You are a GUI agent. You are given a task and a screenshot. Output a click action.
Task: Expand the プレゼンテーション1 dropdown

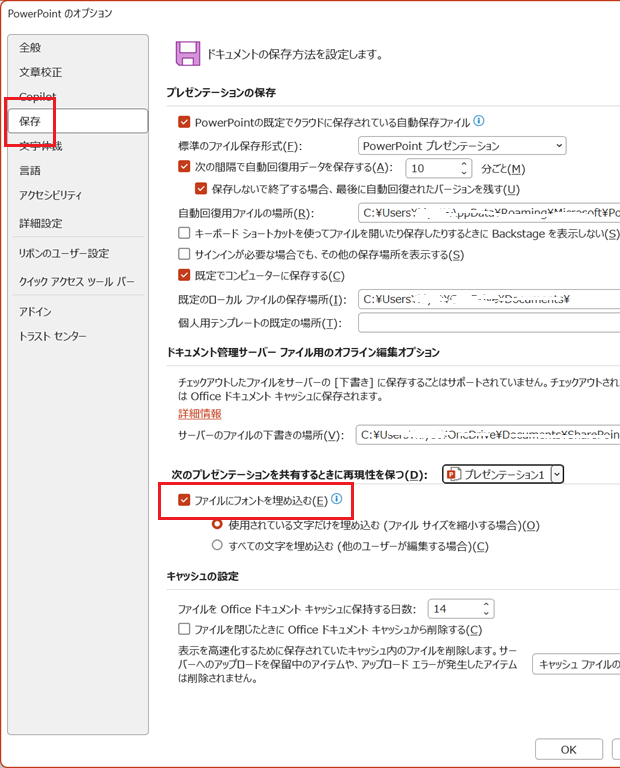(x=557, y=475)
